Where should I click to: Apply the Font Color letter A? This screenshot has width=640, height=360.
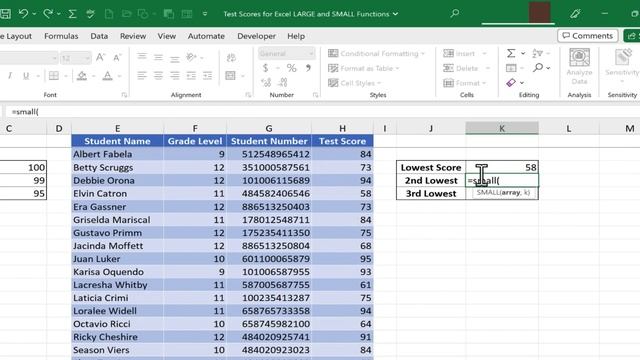107,76
